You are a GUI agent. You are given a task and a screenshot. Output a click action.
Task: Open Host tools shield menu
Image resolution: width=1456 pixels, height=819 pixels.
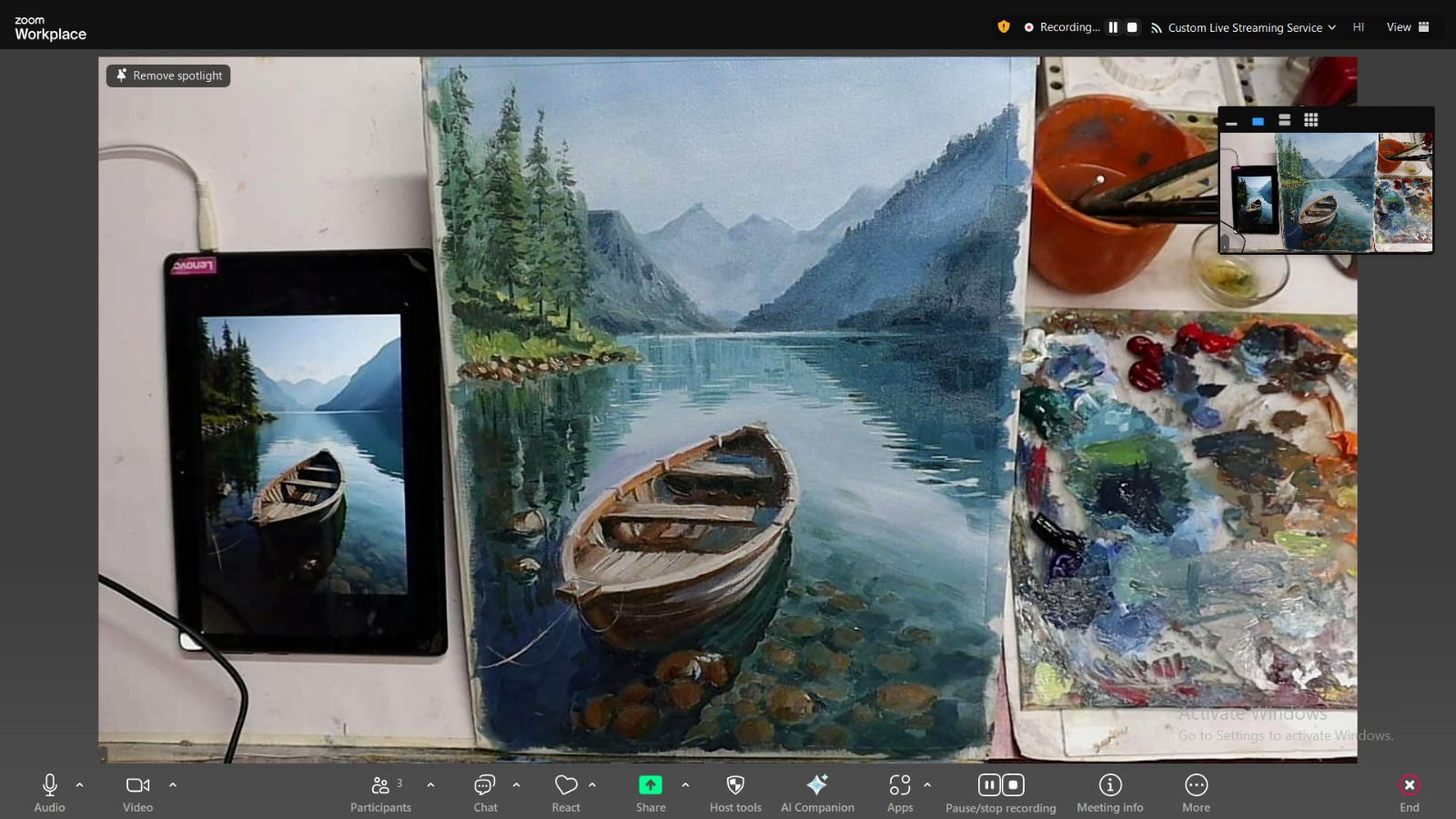click(735, 793)
